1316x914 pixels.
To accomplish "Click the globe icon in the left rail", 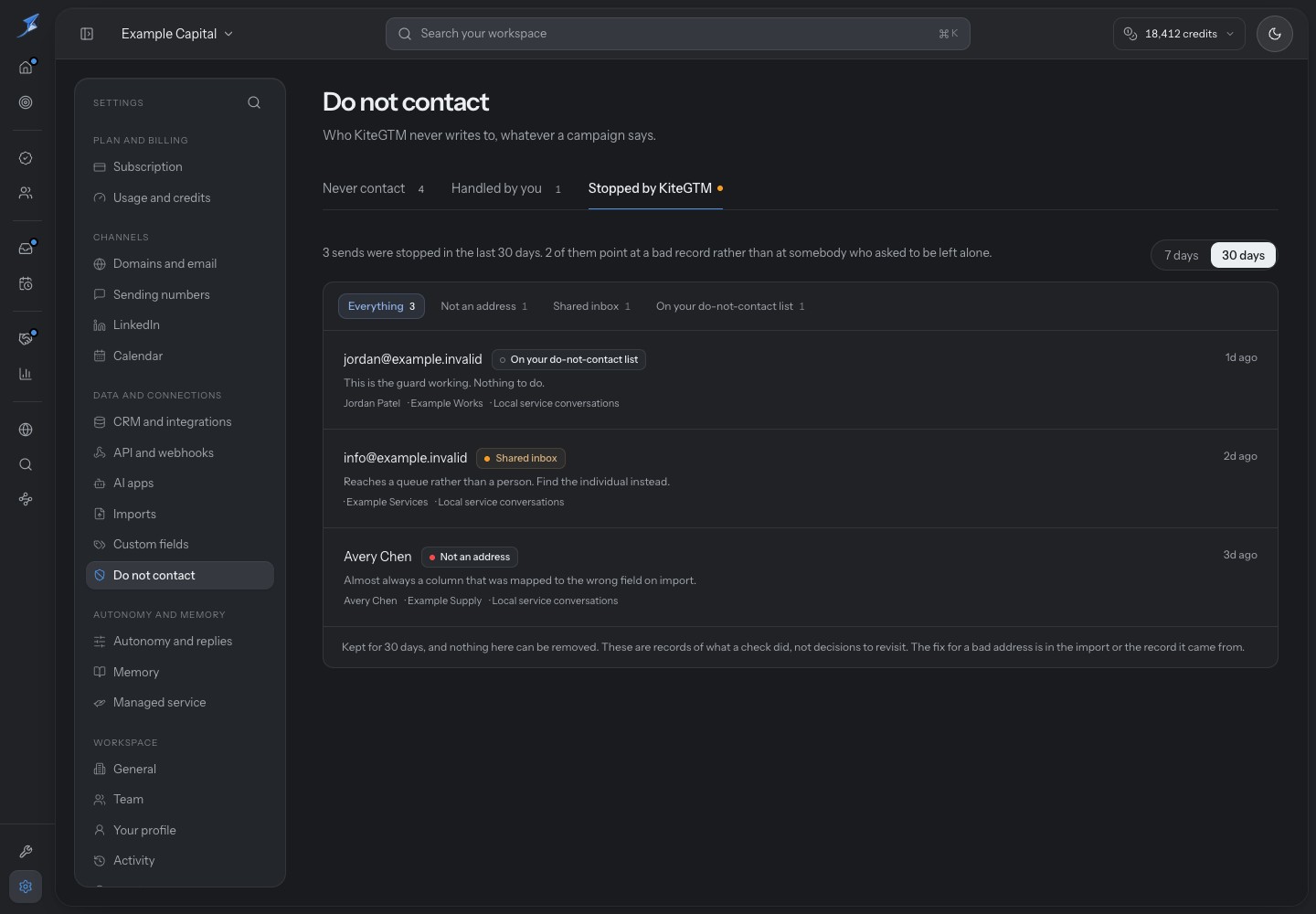I will tap(26, 430).
